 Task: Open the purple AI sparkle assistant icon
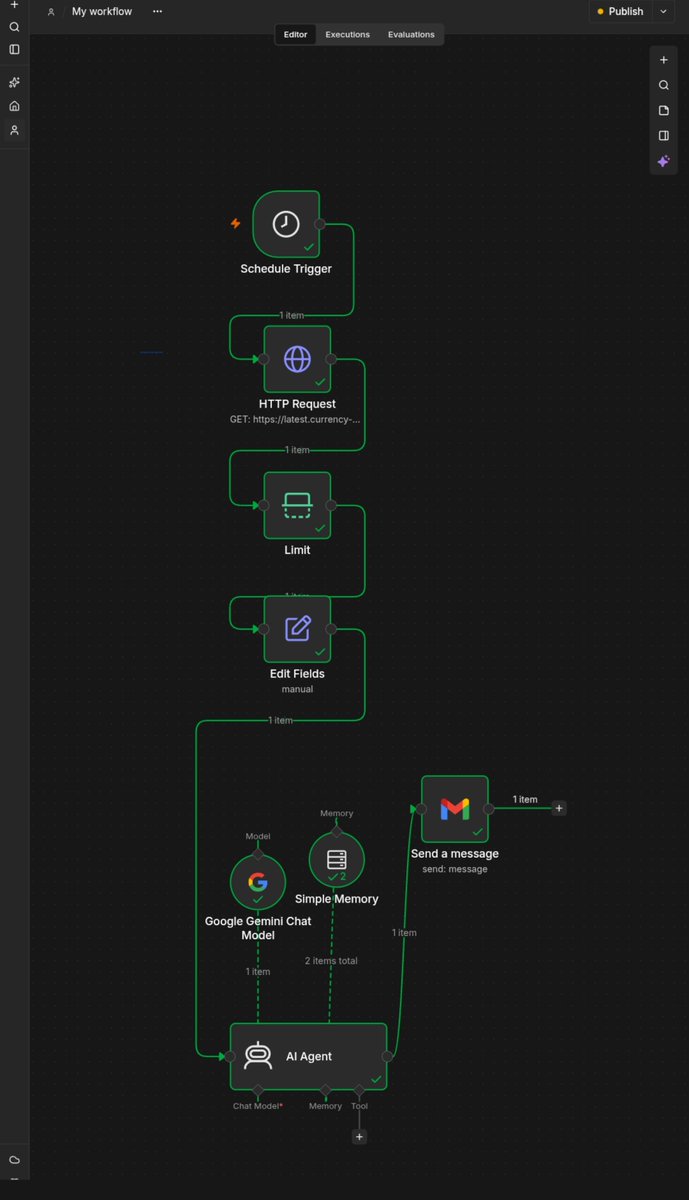click(663, 161)
